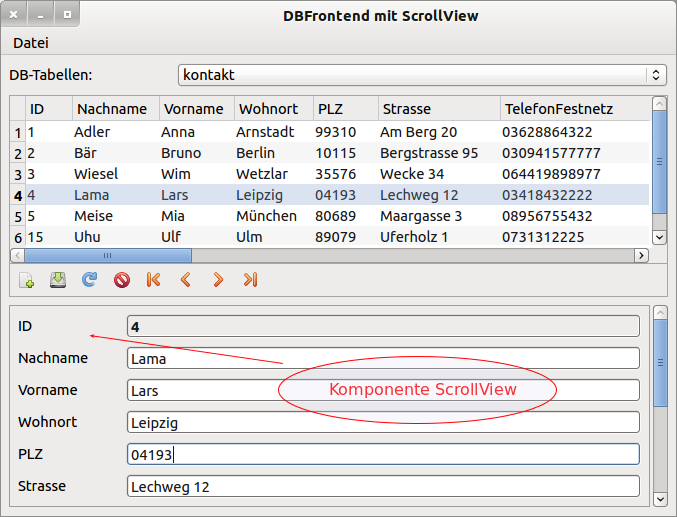Click the save record icon
Screen dimensions: 677x517
coord(58,280)
